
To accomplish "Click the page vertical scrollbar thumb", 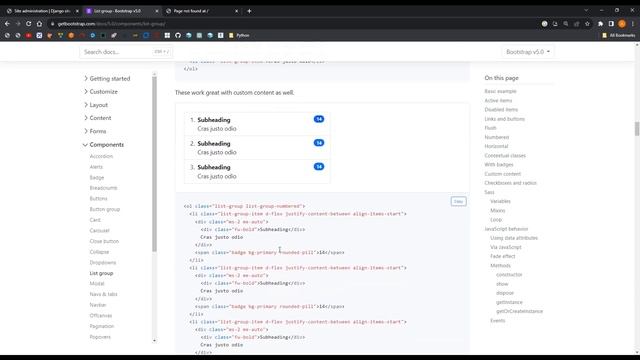I will tap(637, 129).
